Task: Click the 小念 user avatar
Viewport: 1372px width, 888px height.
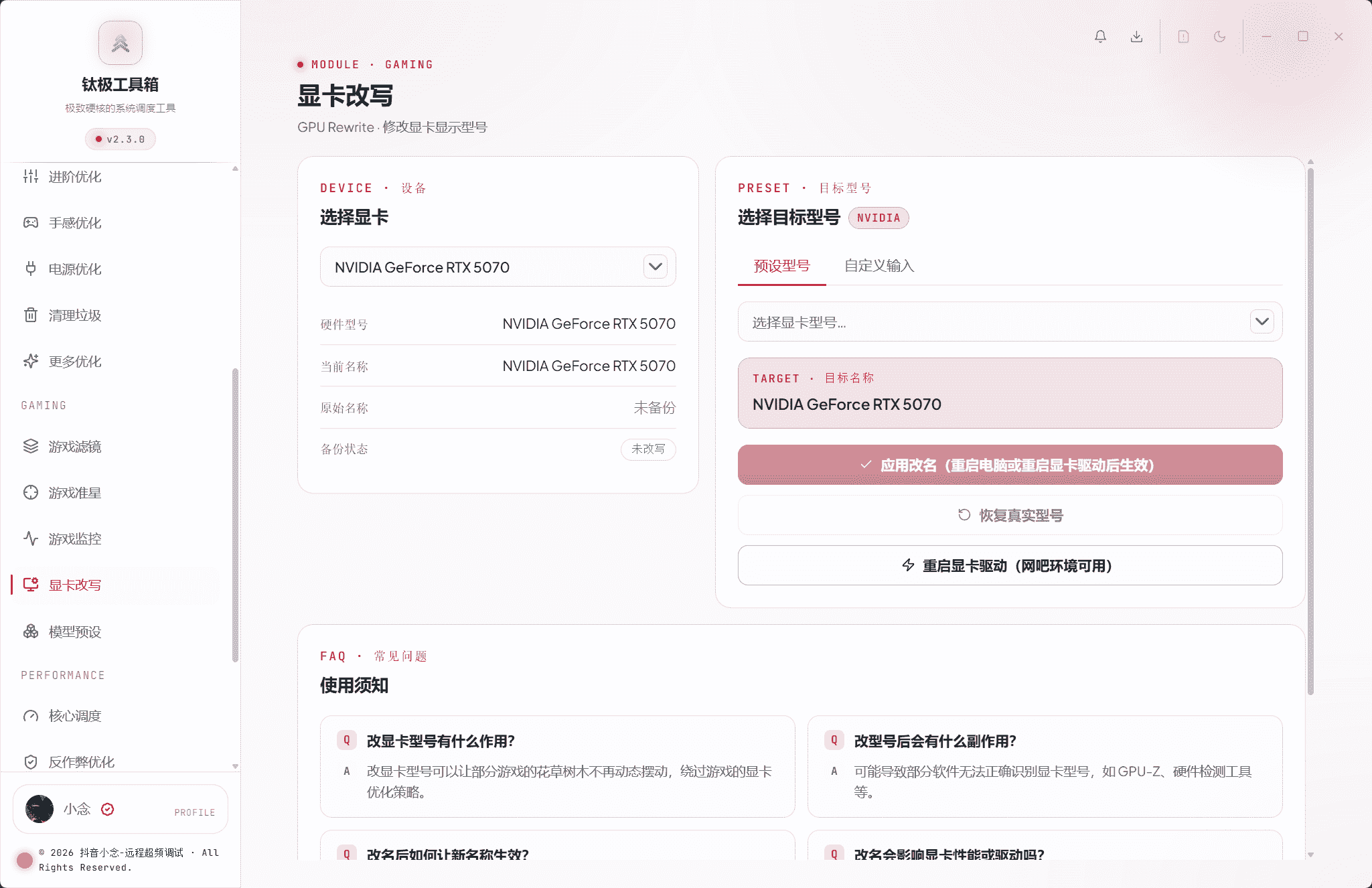Action: tap(40, 810)
